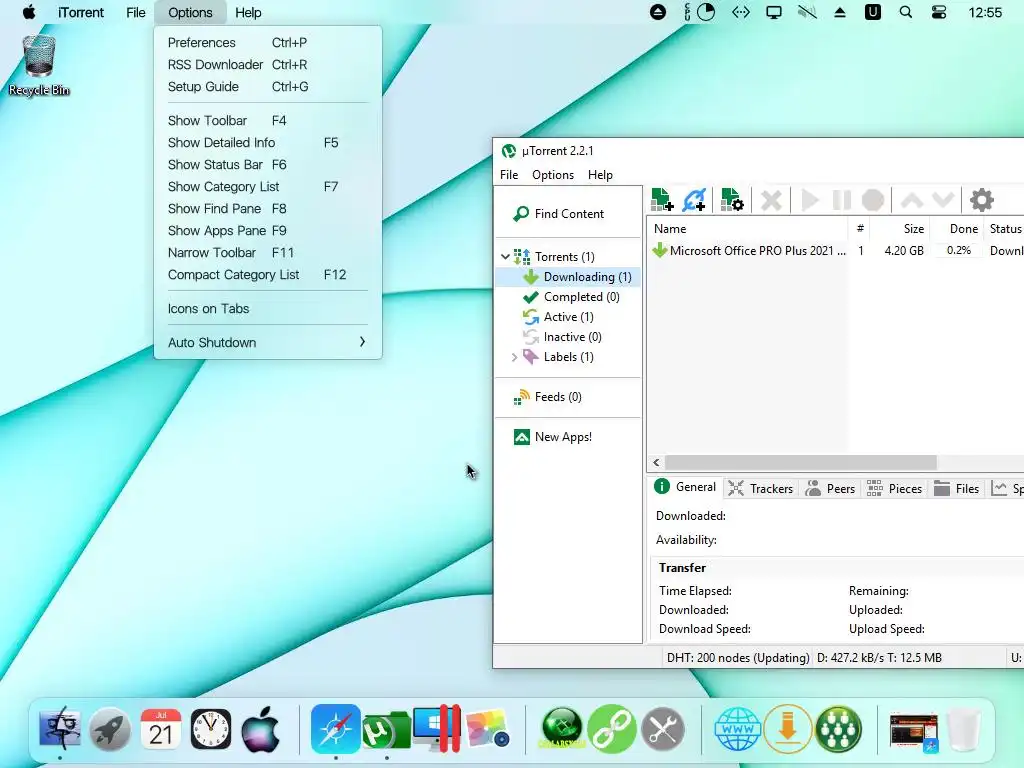Screen dimensions: 1024x768
Task: Open the µTorrent folder dock icon
Action: click(x=387, y=730)
